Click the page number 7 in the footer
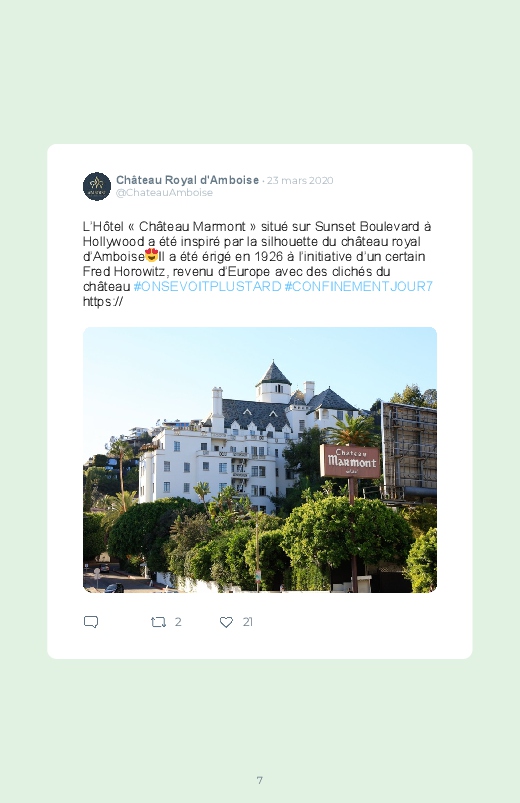 pyautogui.click(x=260, y=780)
